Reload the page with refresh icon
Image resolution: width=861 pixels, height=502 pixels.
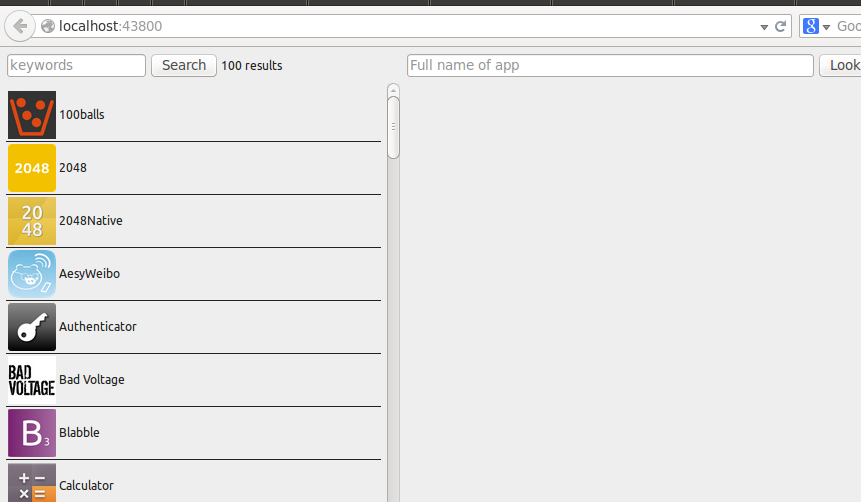click(780, 26)
